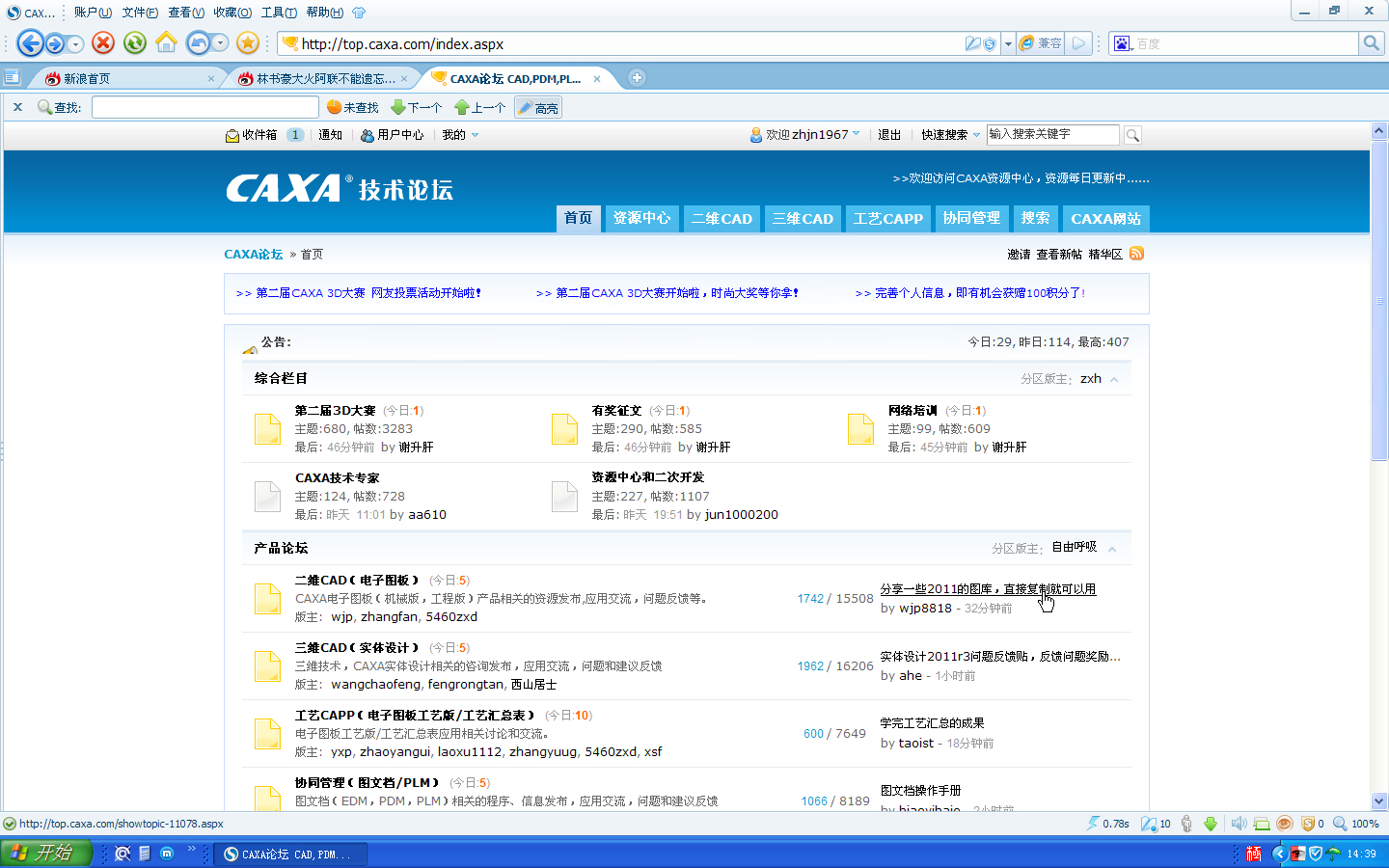Toggle the 兼容 compatibility mode button
The image size is (1389, 868).
(1041, 43)
